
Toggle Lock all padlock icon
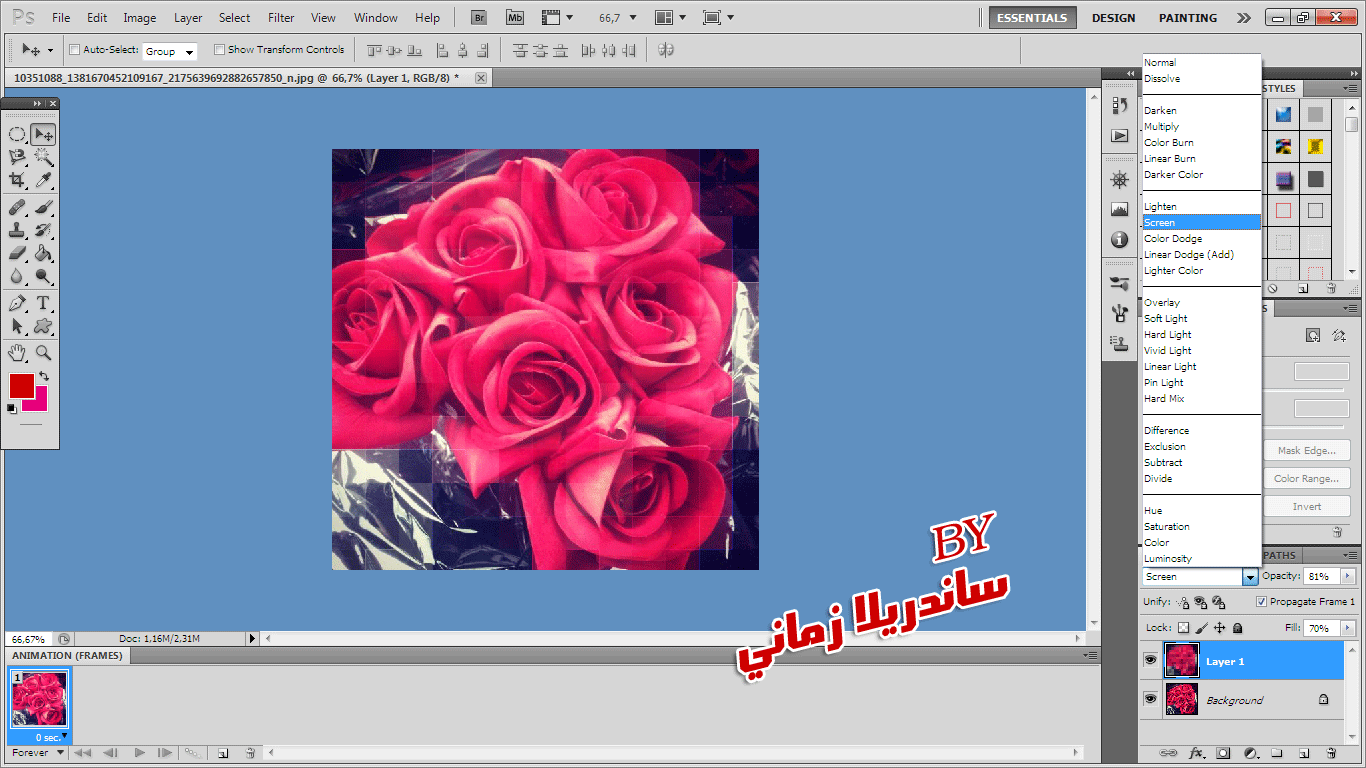coord(1237,628)
